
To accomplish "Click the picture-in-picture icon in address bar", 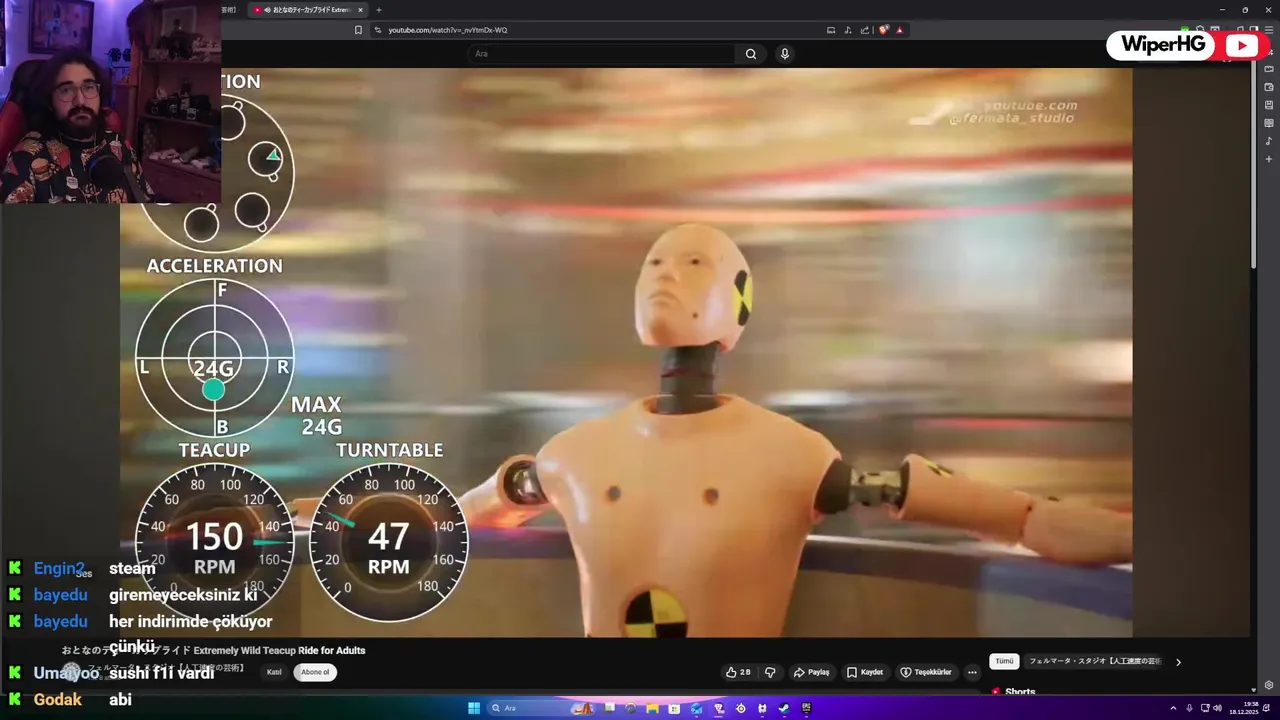I will (831, 30).
